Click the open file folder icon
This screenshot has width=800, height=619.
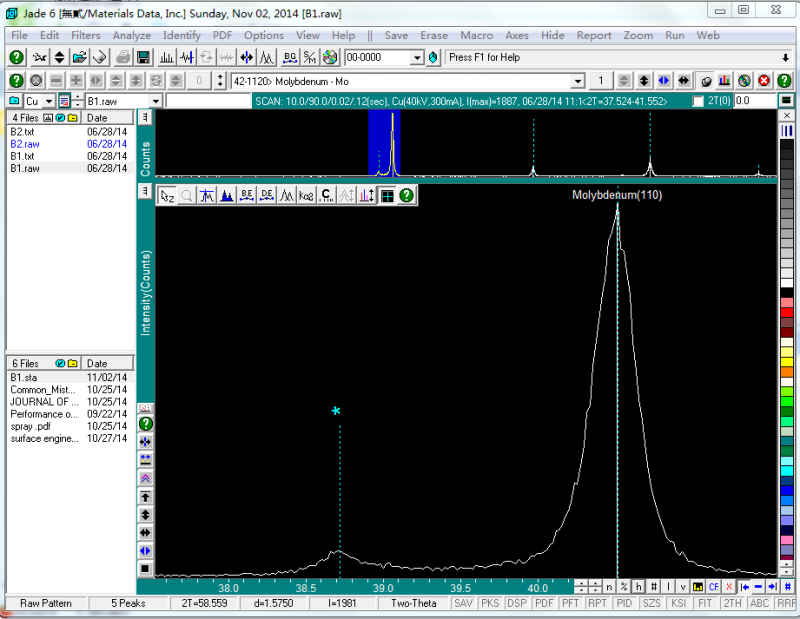[x=78, y=57]
